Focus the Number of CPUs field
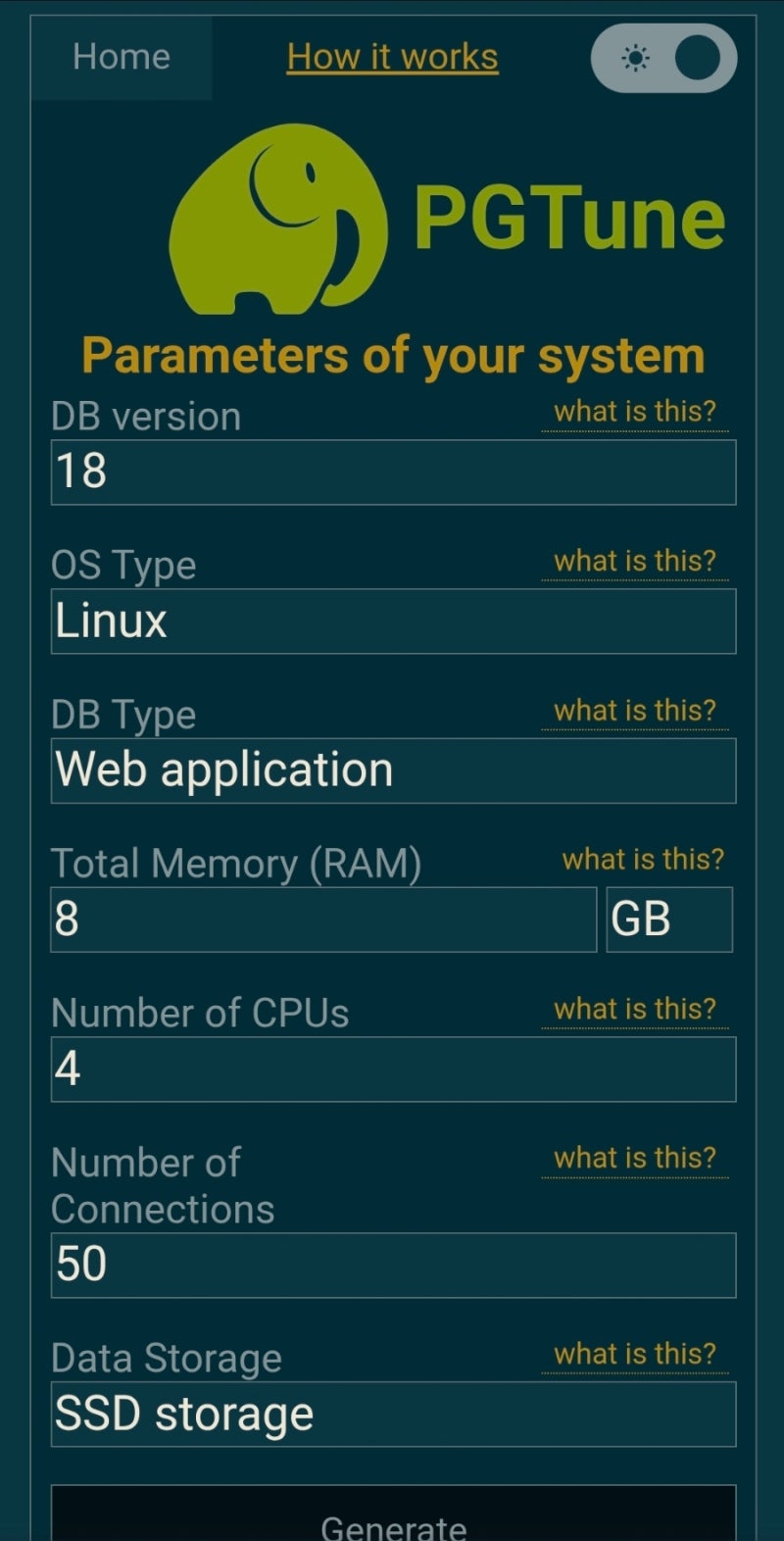The image size is (784, 1541). 392,1069
